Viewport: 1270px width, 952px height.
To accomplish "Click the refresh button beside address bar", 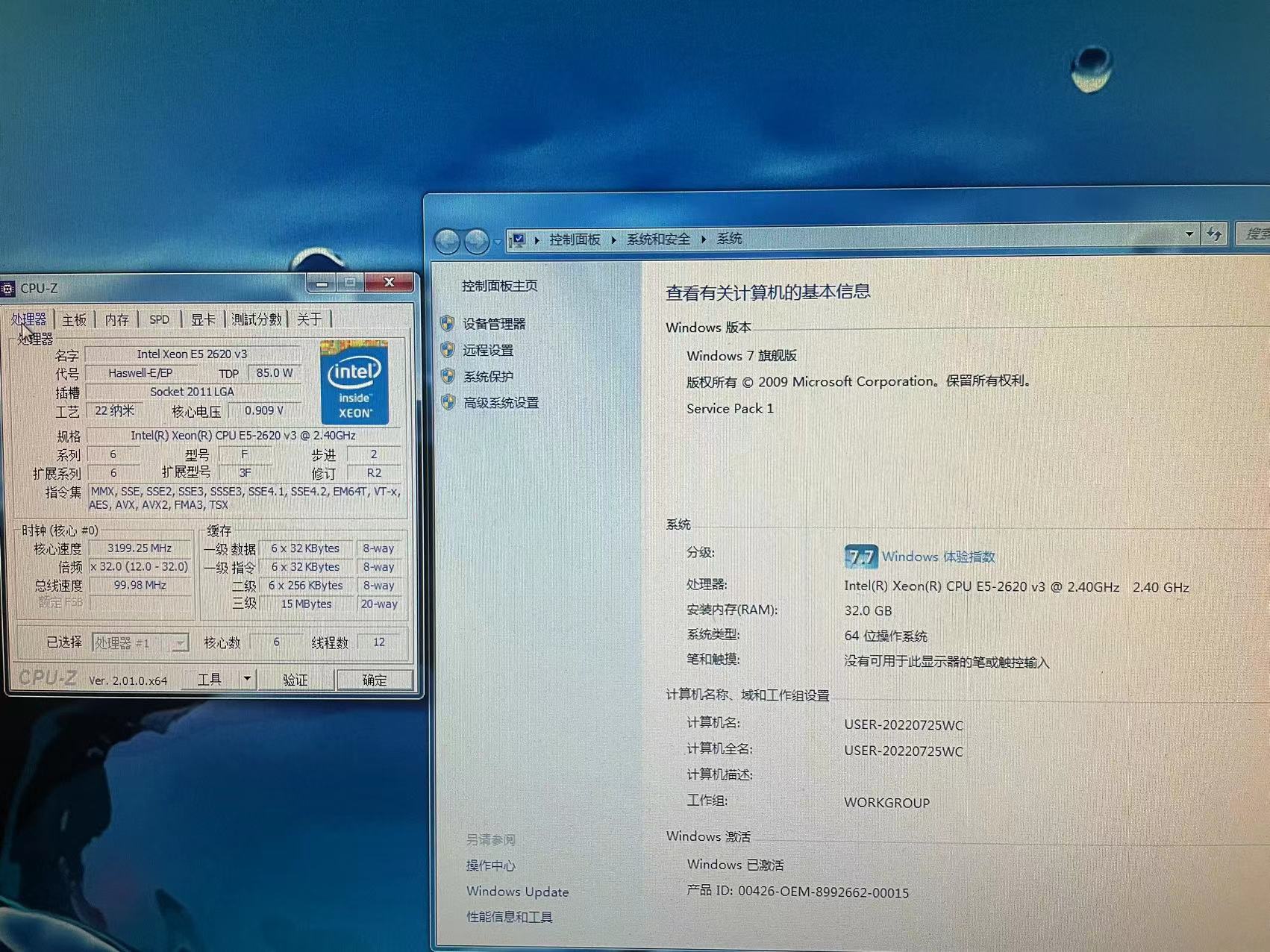I will tap(1214, 234).
